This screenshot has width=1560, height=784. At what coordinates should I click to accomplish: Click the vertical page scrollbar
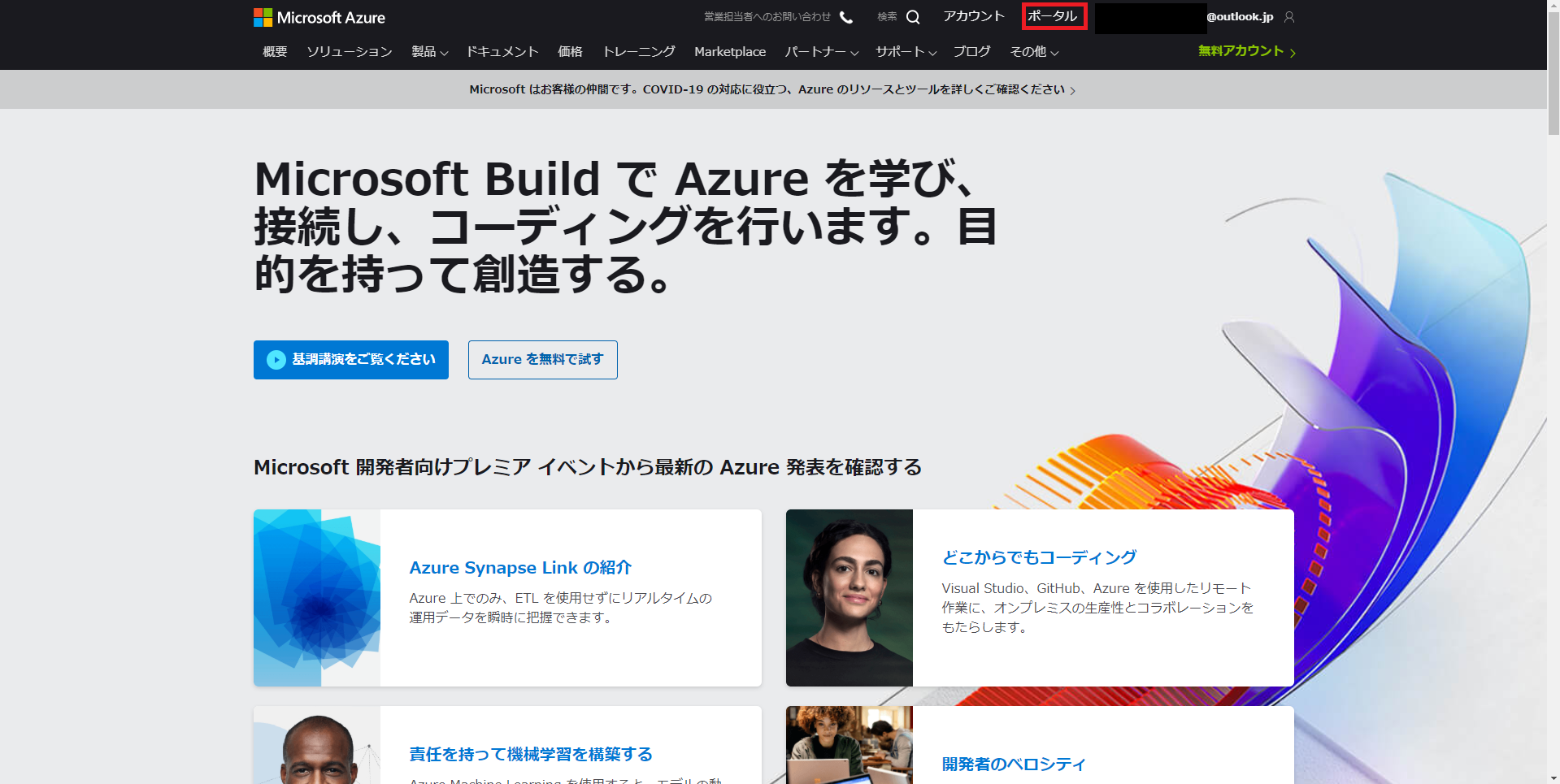point(1553,73)
